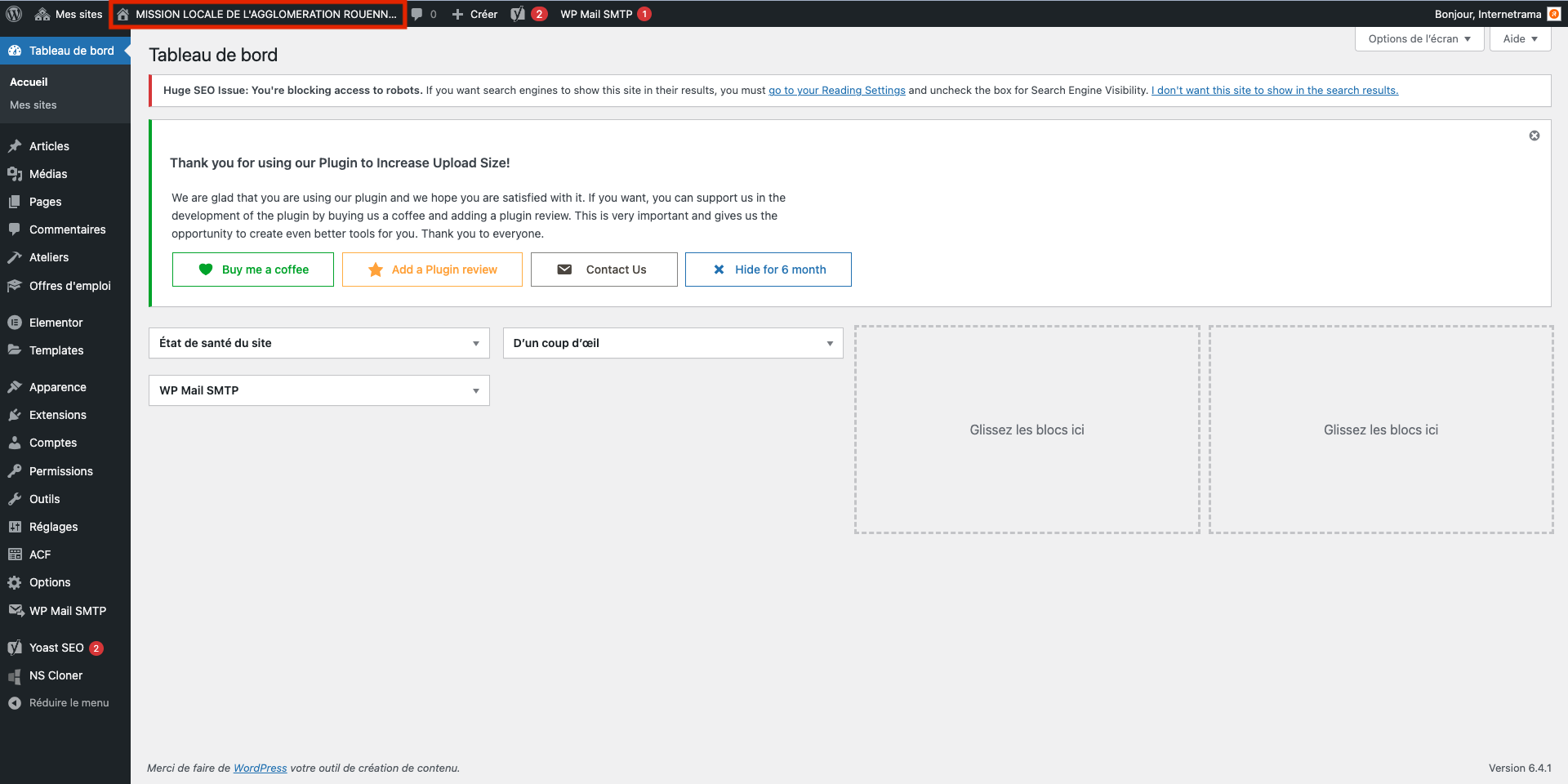Open the Aide help dropdown
The height and width of the screenshot is (784, 1568).
click(1520, 39)
